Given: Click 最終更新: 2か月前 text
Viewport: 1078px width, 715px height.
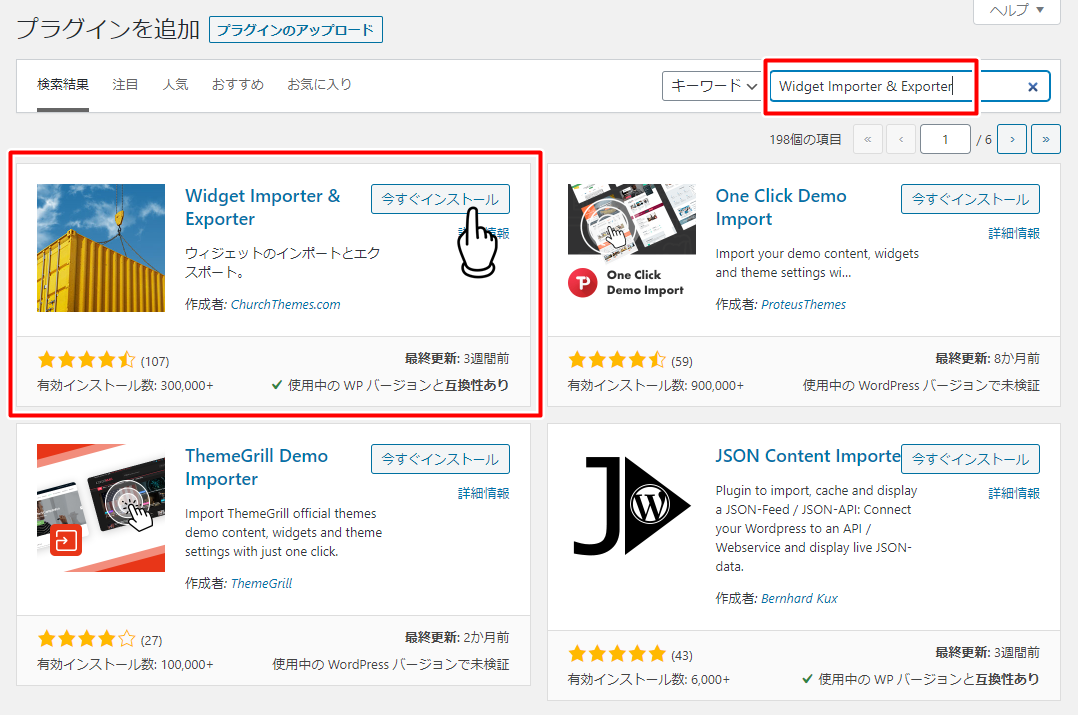Looking at the screenshot, I should [x=457, y=637].
